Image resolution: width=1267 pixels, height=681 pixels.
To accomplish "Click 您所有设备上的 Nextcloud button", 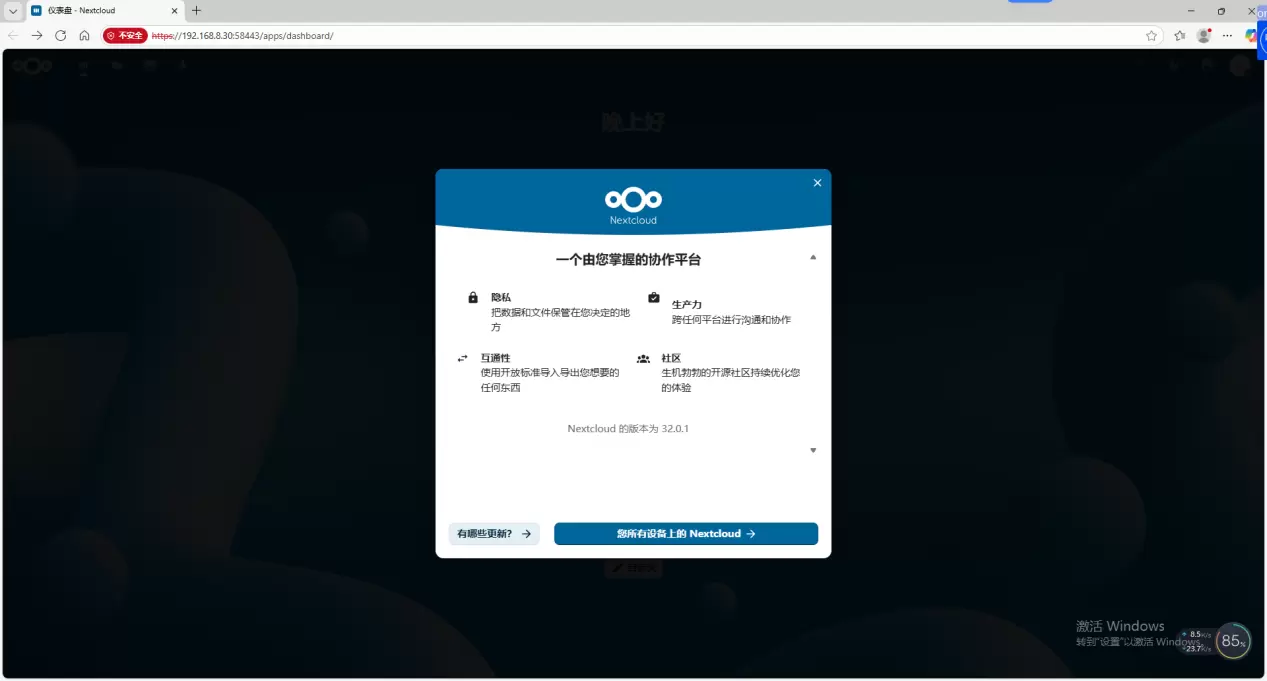I will click(686, 534).
